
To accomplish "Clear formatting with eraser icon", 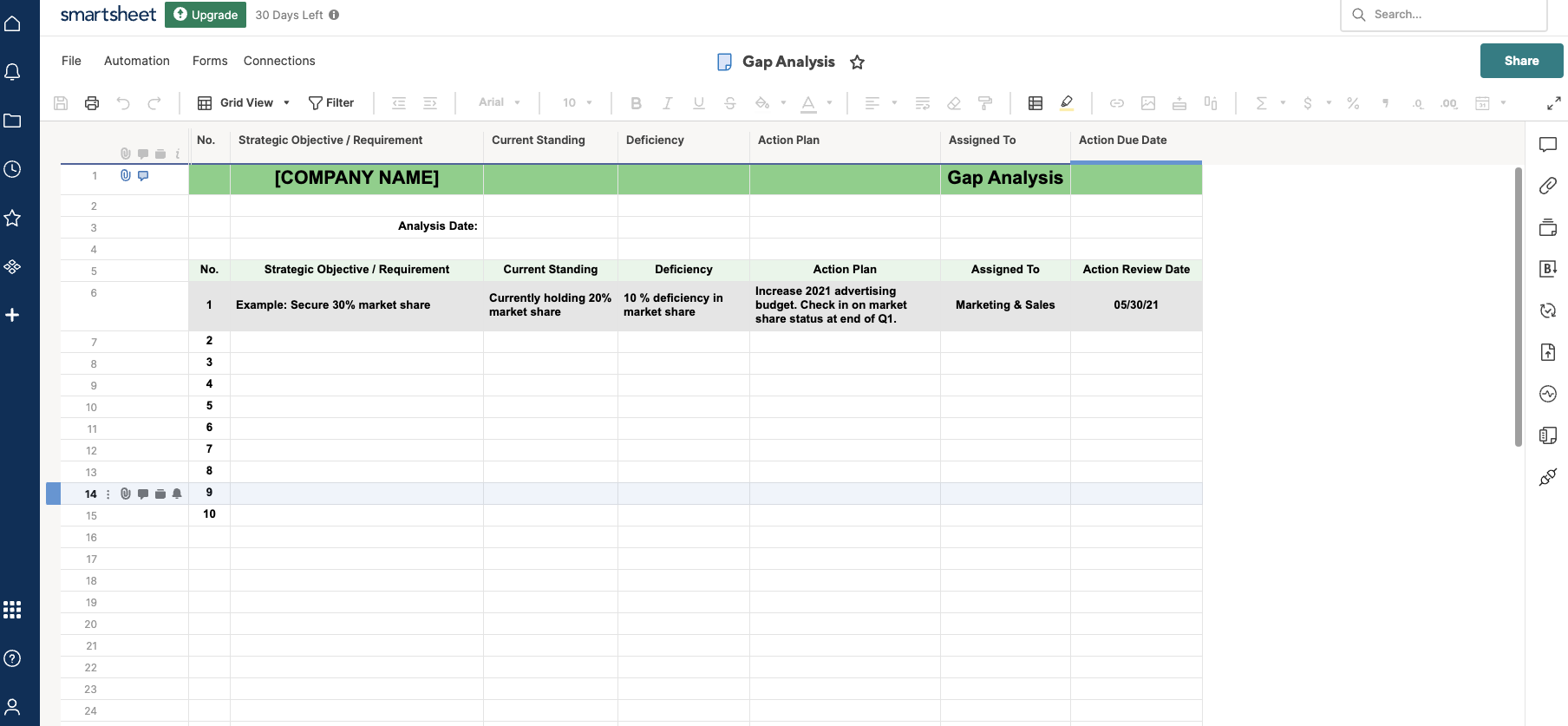I will point(954,103).
